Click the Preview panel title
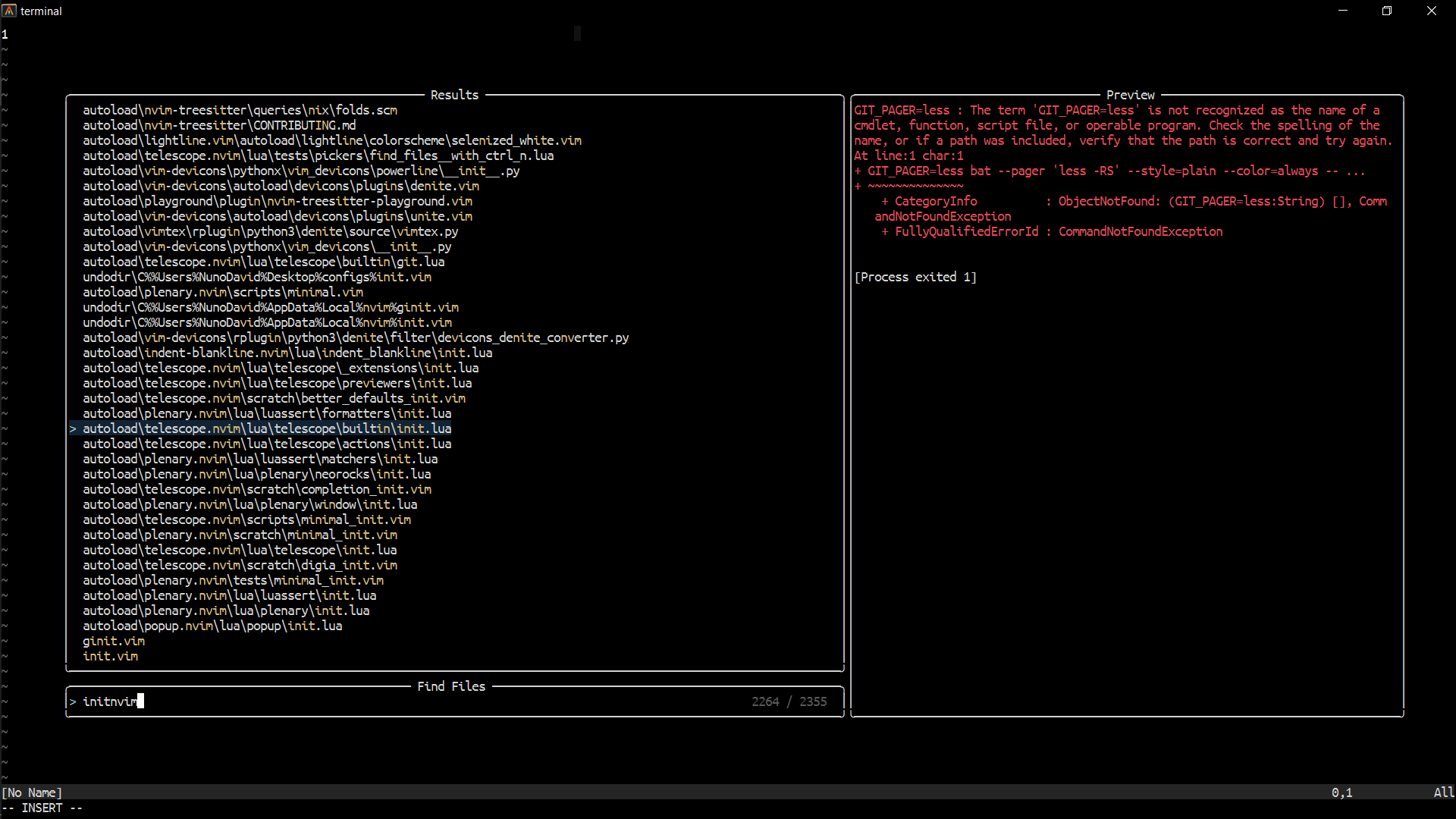1456x819 pixels. pyautogui.click(x=1131, y=95)
